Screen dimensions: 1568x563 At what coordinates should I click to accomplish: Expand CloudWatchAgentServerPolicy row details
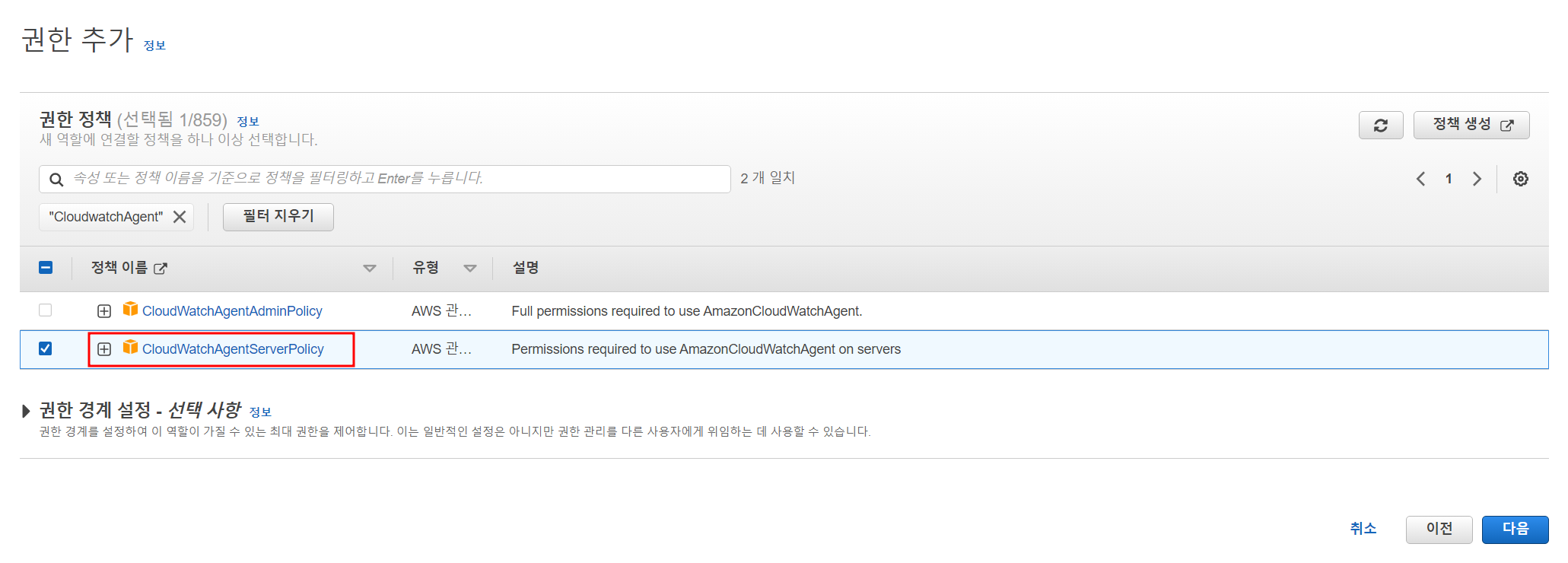pos(104,349)
